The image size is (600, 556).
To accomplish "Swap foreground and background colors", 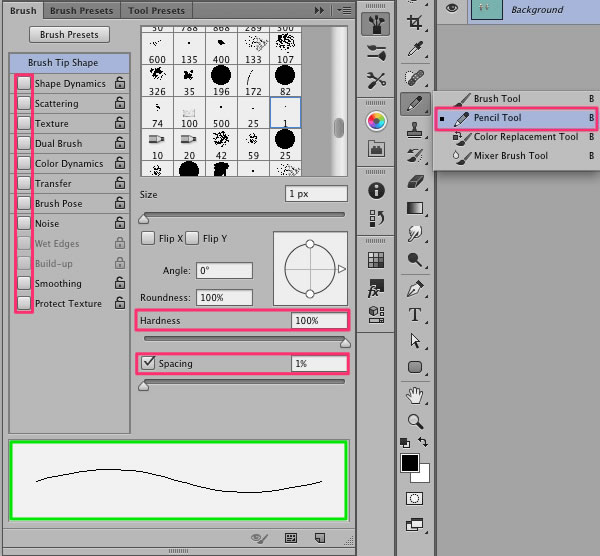I will pos(423,442).
